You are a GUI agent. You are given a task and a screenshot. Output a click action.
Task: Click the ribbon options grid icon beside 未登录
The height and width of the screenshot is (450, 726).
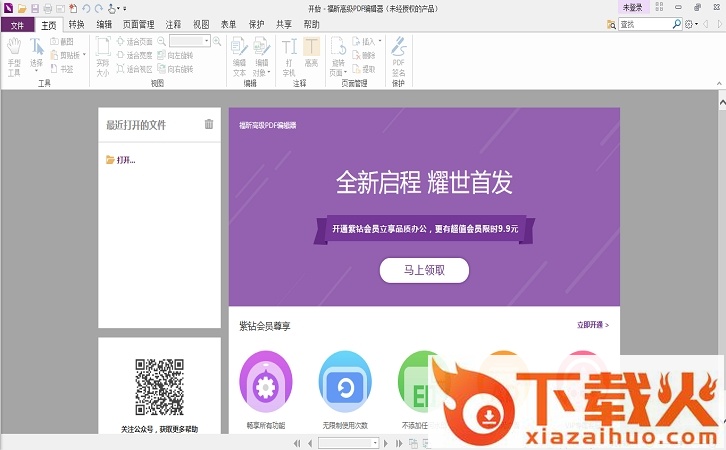[x=659, y=7]
